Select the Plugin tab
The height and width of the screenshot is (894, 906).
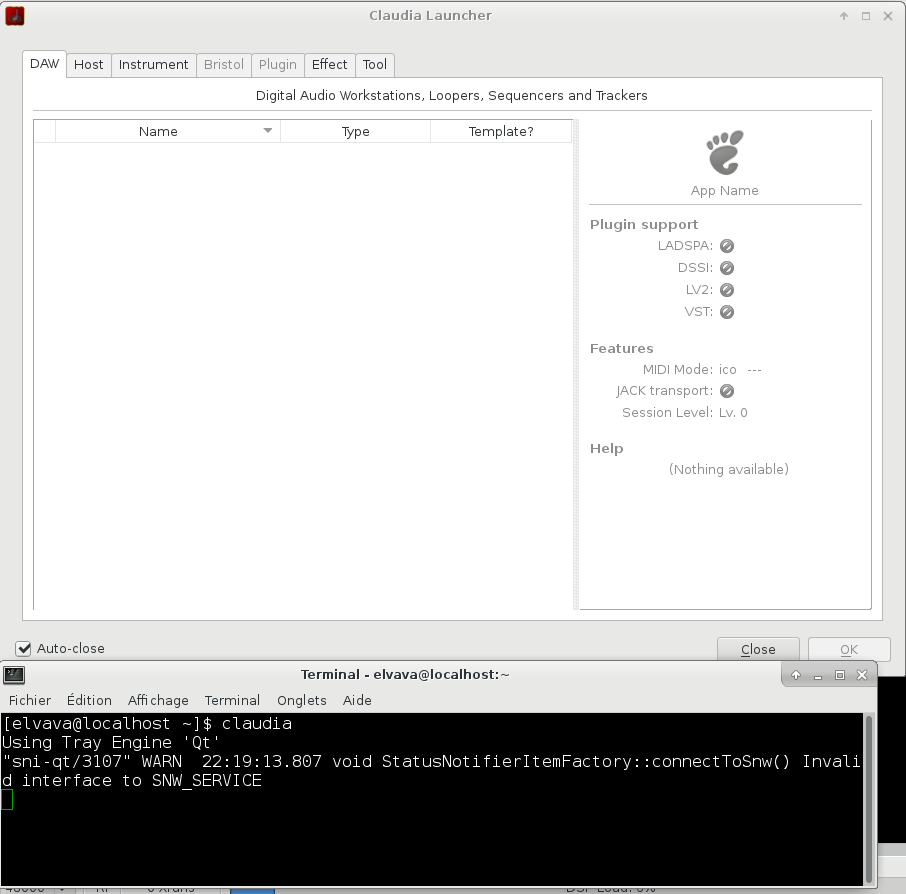277,65
